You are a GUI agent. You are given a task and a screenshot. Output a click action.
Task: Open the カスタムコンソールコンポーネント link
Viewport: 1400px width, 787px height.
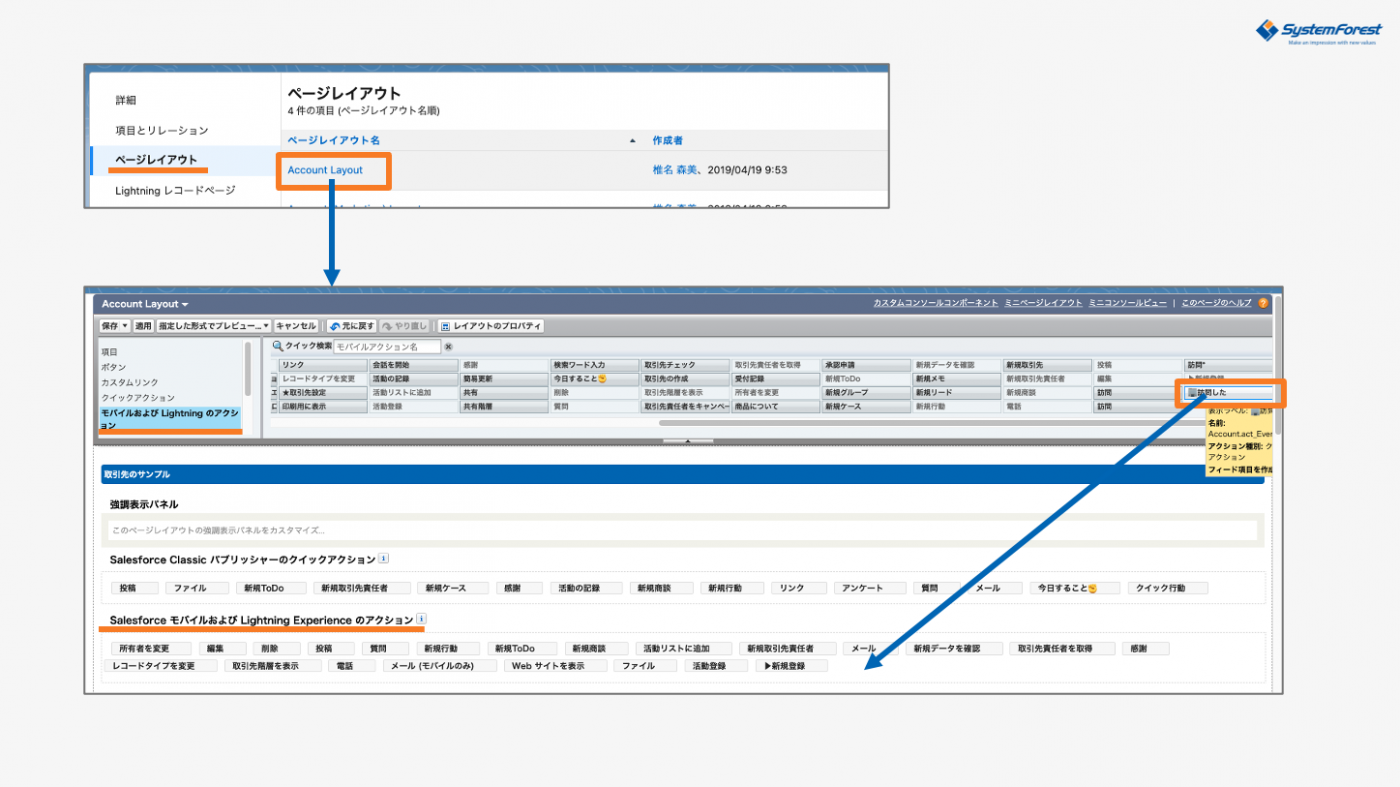[935, 303]
